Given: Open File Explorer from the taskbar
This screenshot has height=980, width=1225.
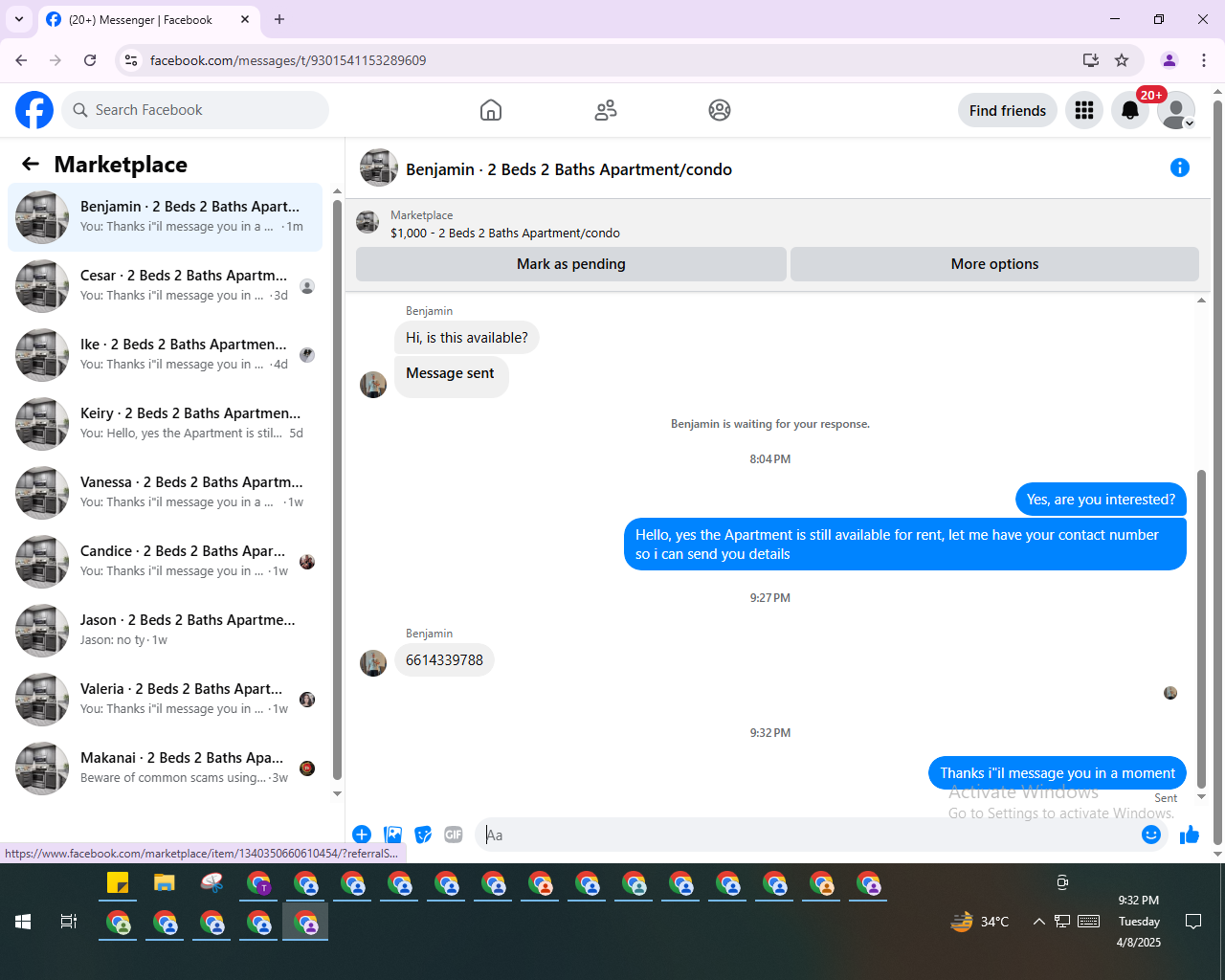Looking at the screenshot, I should tap(165, 883).
